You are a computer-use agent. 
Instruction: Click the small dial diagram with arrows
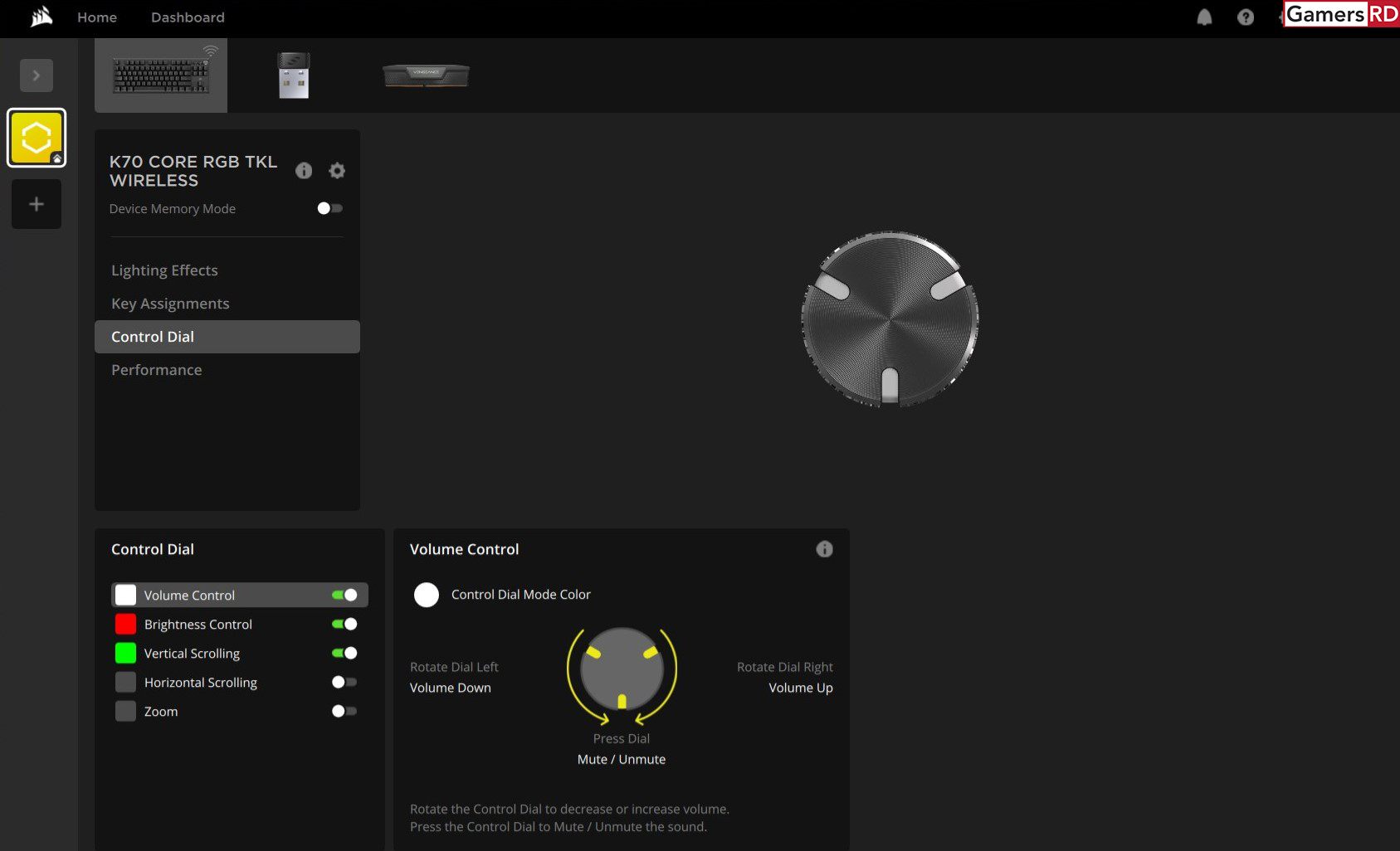tap(622, 675)
